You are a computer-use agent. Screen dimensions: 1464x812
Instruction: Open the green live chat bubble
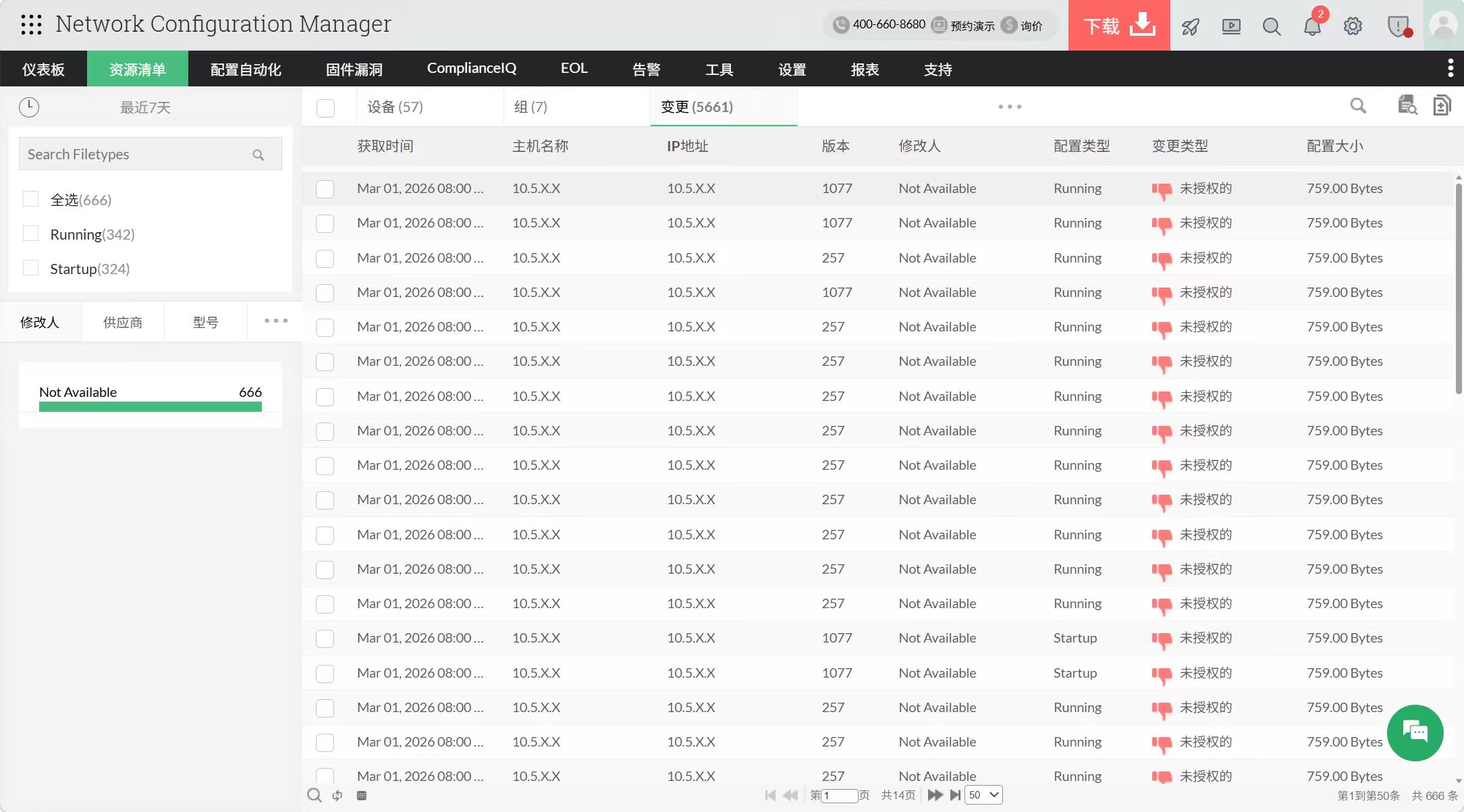(x=1415, y=732)
